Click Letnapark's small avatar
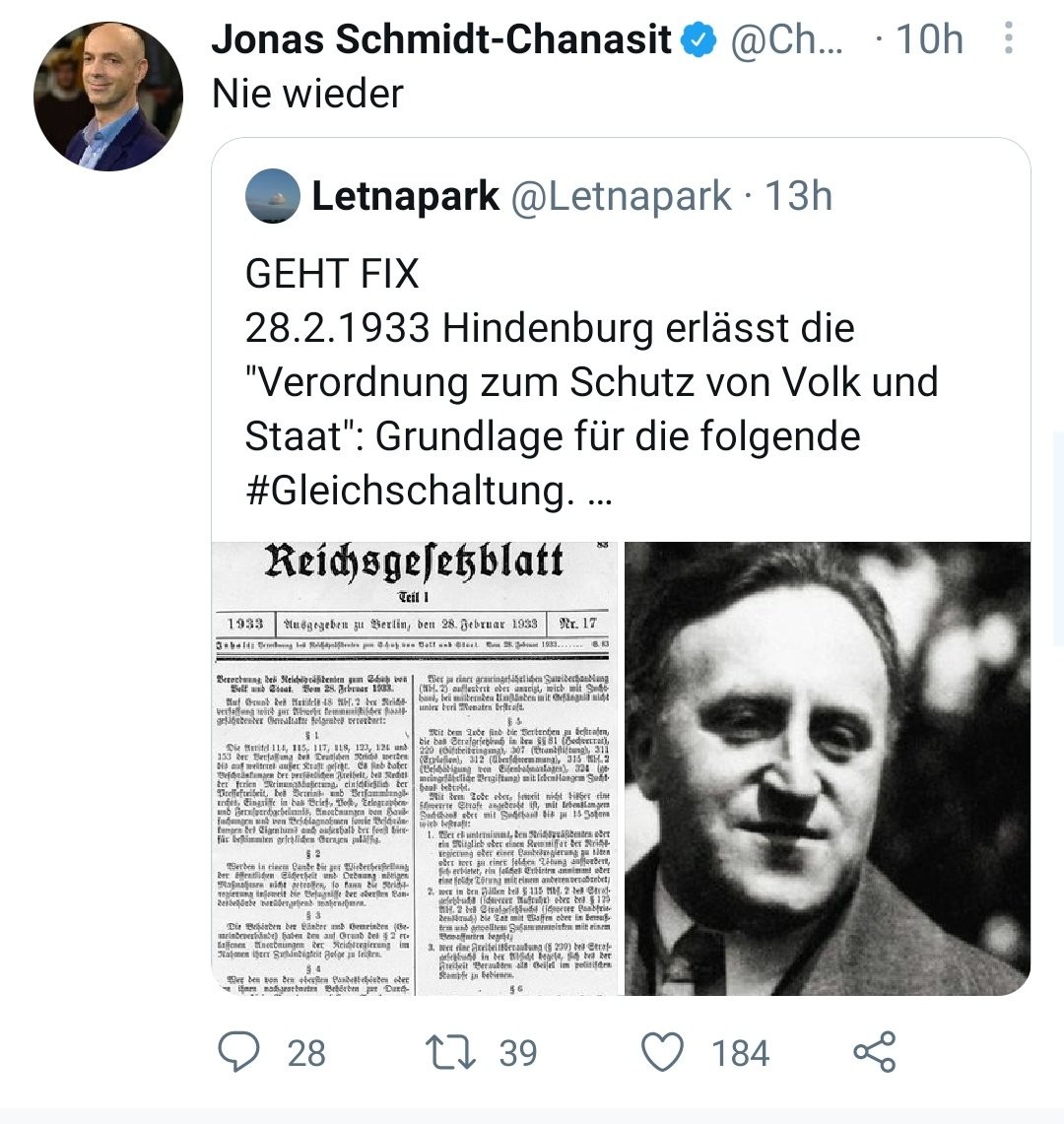 pos(273,196)
